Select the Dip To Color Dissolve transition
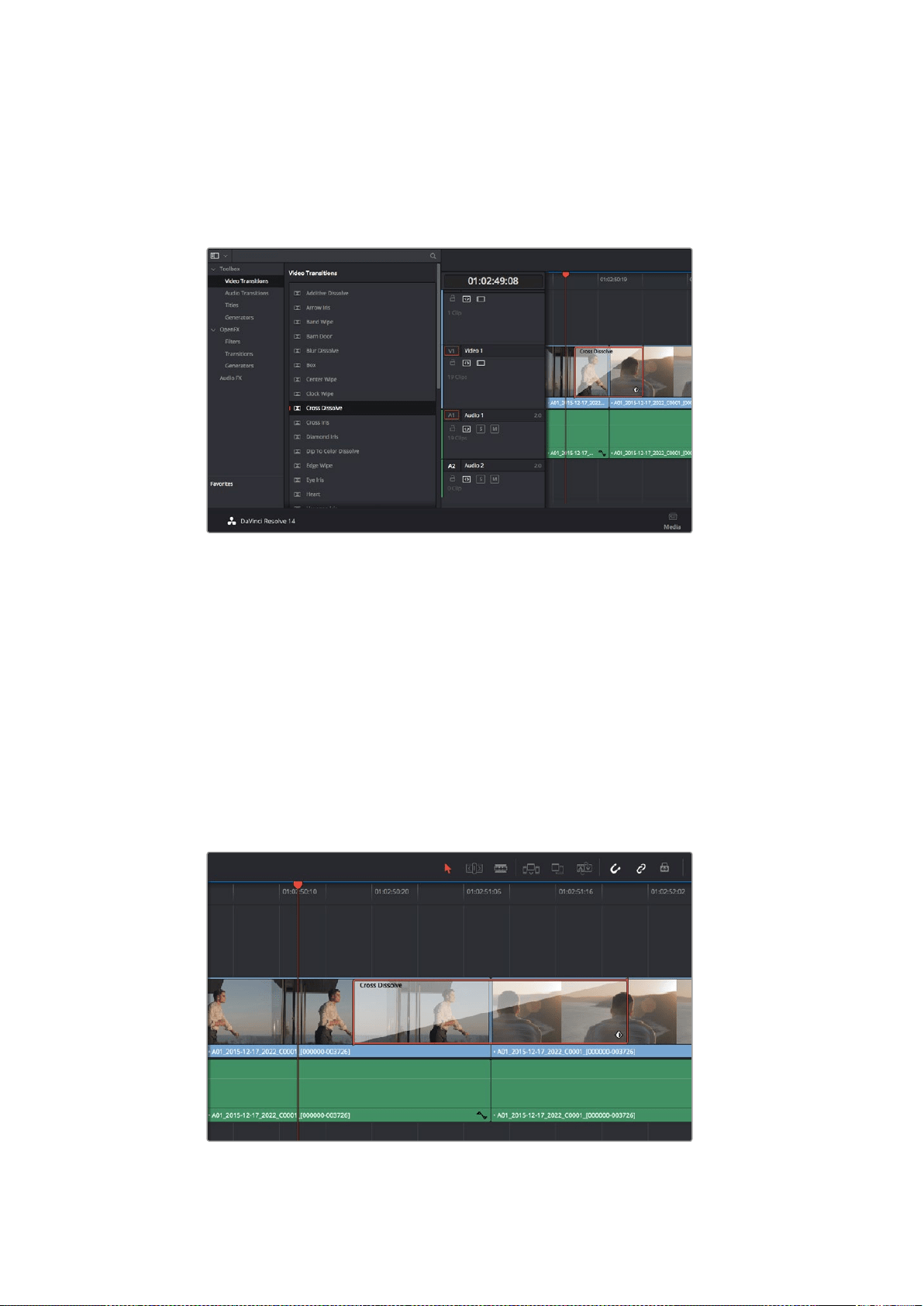 (x=362, y=451)
